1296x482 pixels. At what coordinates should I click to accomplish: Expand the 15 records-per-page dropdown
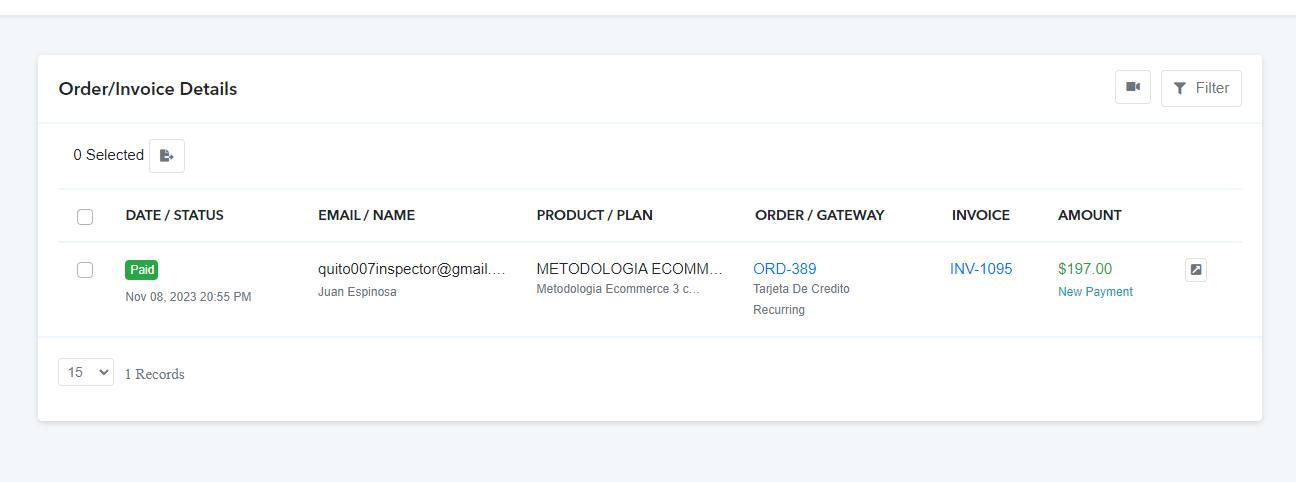pyautogui.click(x=86, y=372)
